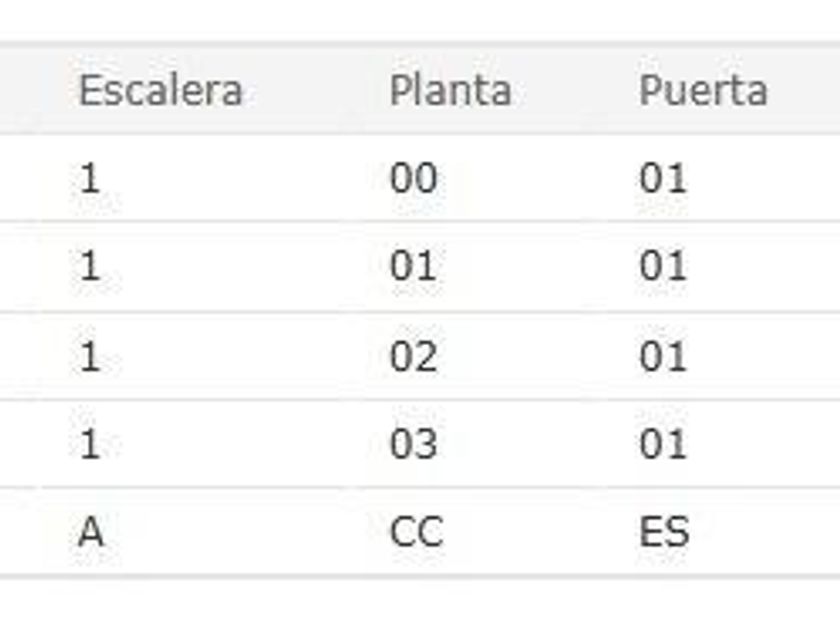Click Escalera 1 in Planta 03 row
The height and width of the screenshot is (630, 840).
pyautogui.click(x=90, y=444)
